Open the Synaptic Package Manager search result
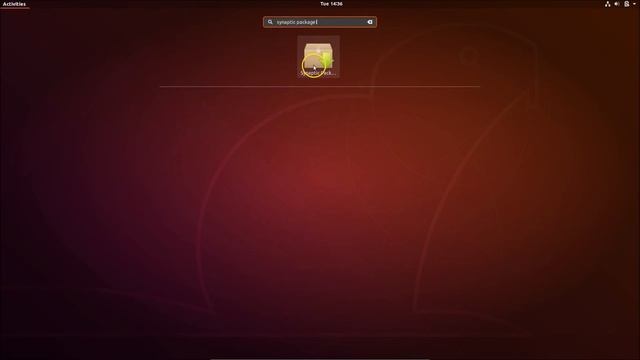The image size is (640, 360). pos(318,57)
